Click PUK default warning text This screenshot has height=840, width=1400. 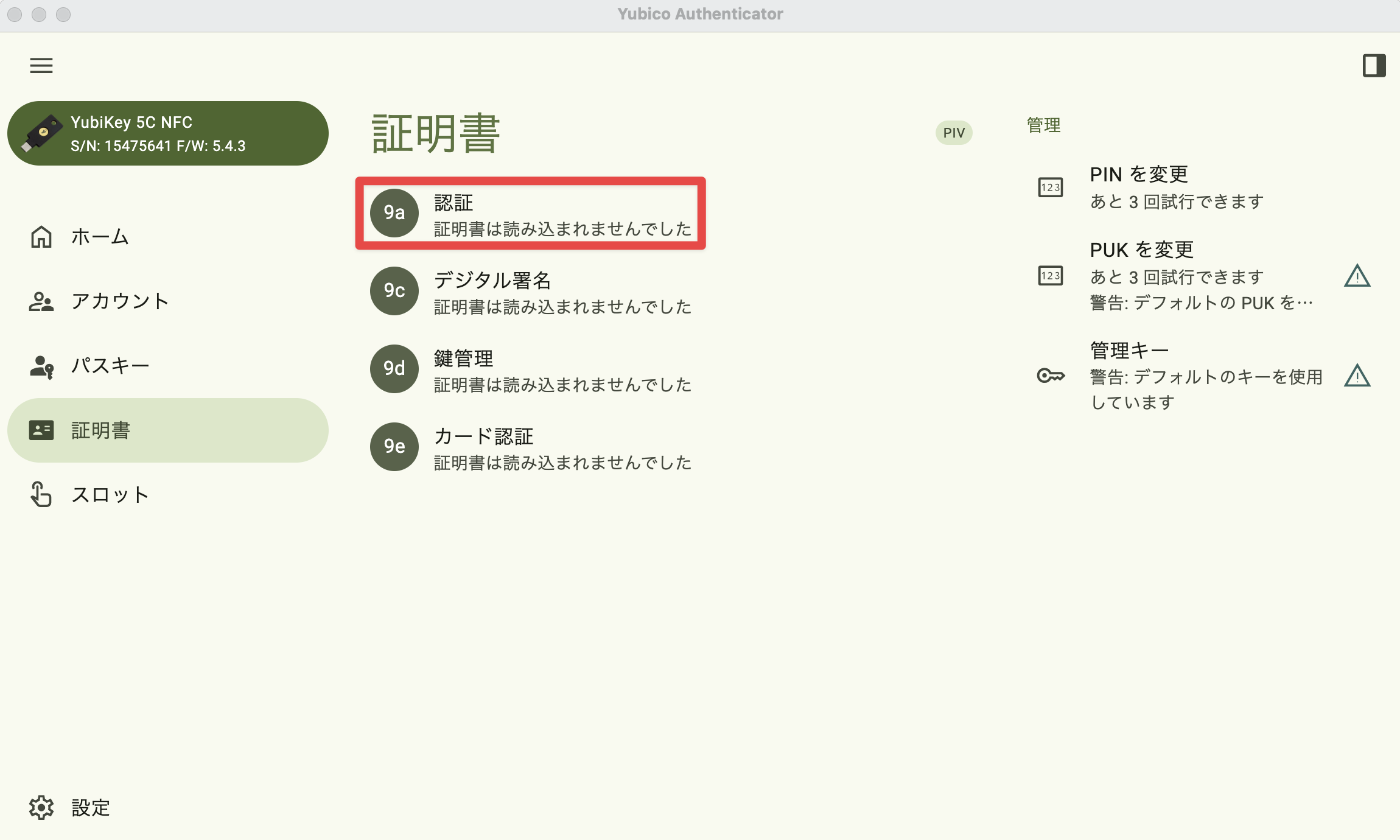[x=1202, y=303]
